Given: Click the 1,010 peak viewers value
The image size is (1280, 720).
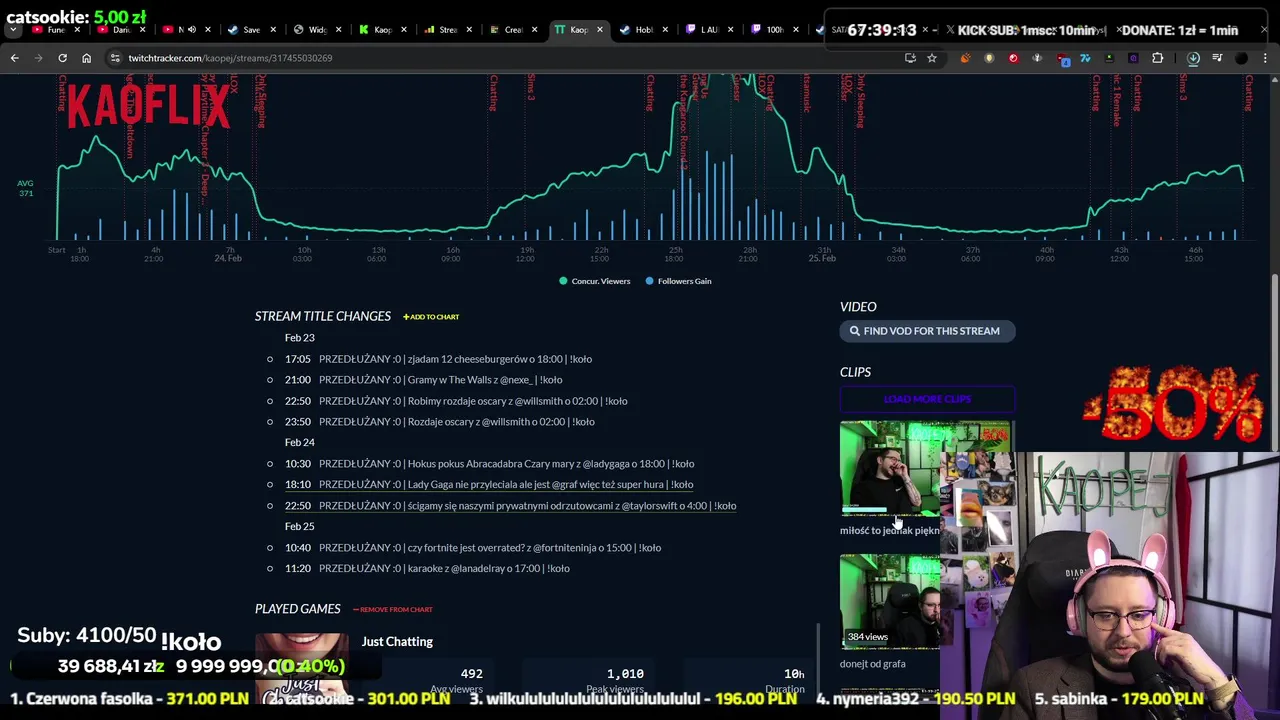Looking at the screenshot, I should pyautogui.click(x=625, y=674).
